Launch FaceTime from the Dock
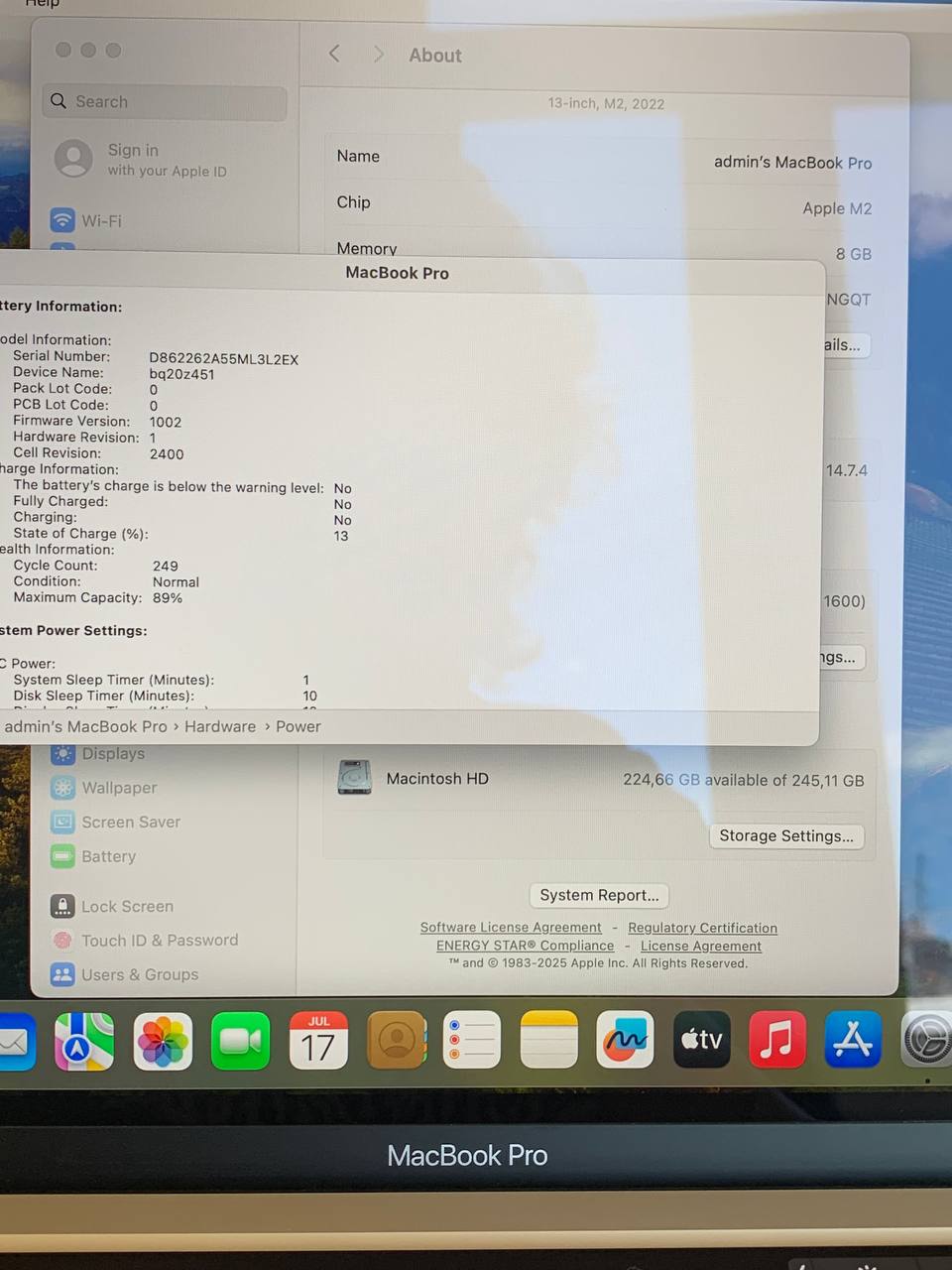 pos(240,1041)
